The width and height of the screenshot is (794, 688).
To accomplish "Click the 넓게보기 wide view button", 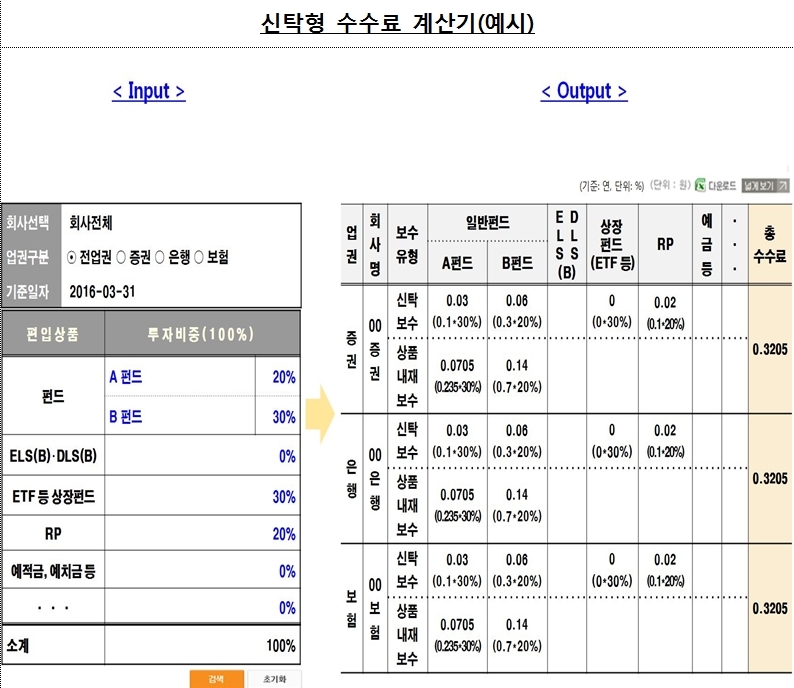I will (x=765, y=186).
